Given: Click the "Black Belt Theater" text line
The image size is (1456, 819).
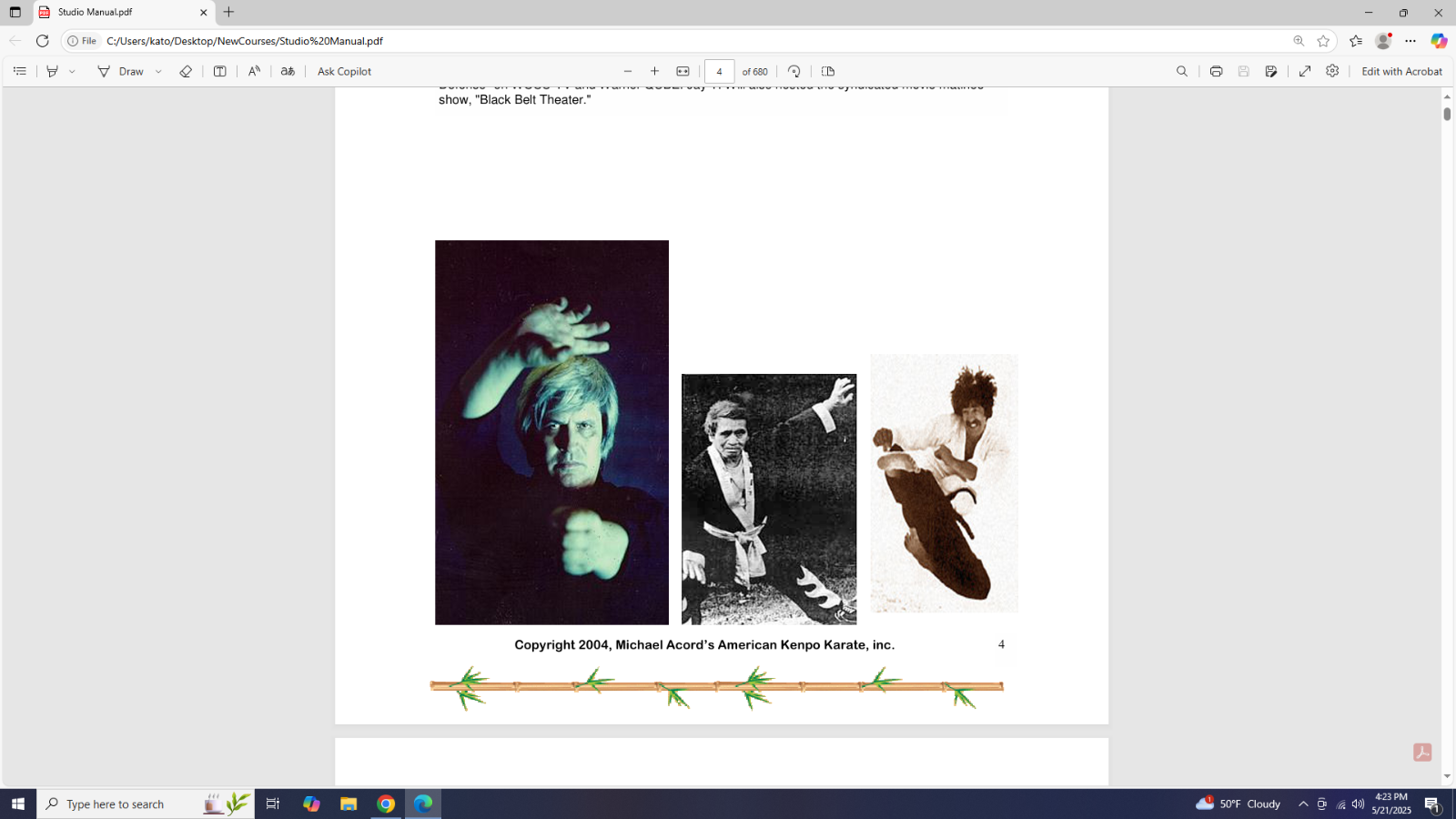Looking at the screenshot, I should 515,100.
